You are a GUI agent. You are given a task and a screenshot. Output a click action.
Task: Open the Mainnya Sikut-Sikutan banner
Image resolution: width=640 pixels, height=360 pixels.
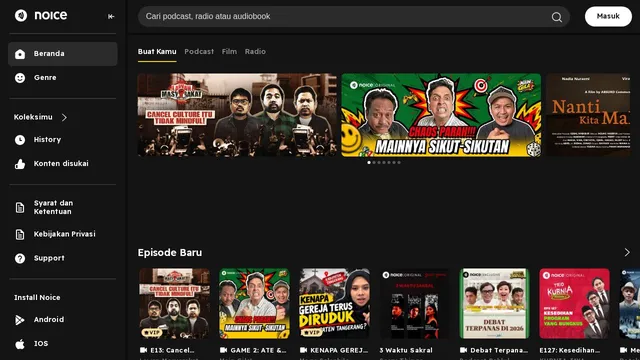pos(441,115)
